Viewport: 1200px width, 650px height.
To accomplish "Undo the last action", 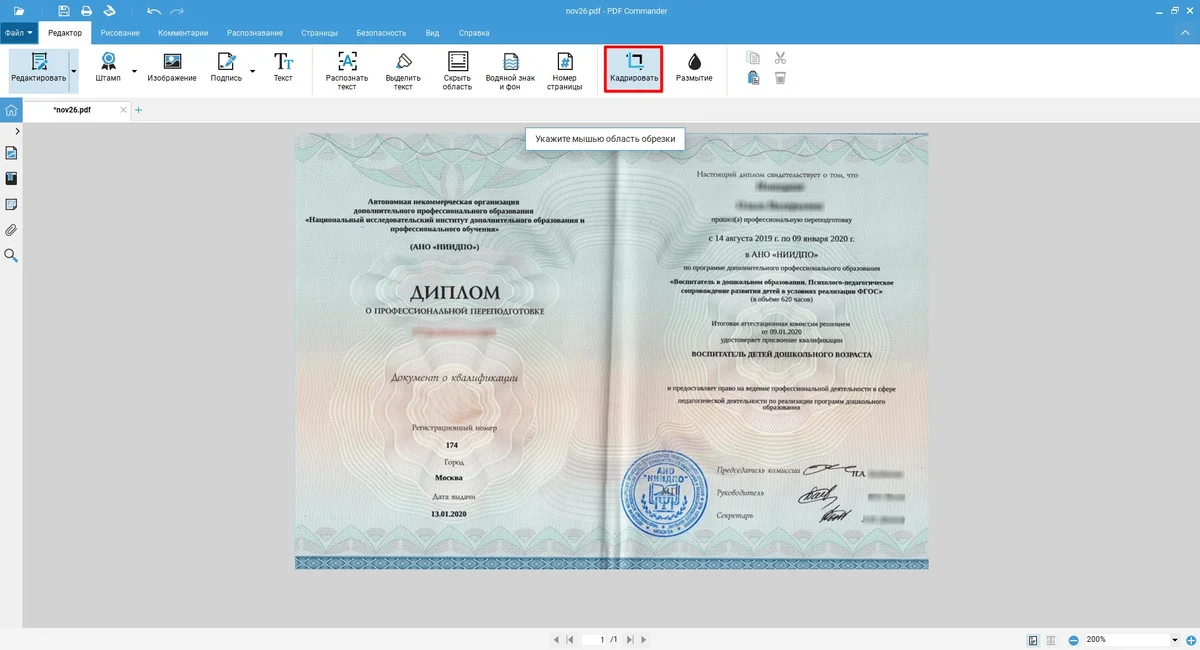I will pyautogui.click(x=153, y=11).
